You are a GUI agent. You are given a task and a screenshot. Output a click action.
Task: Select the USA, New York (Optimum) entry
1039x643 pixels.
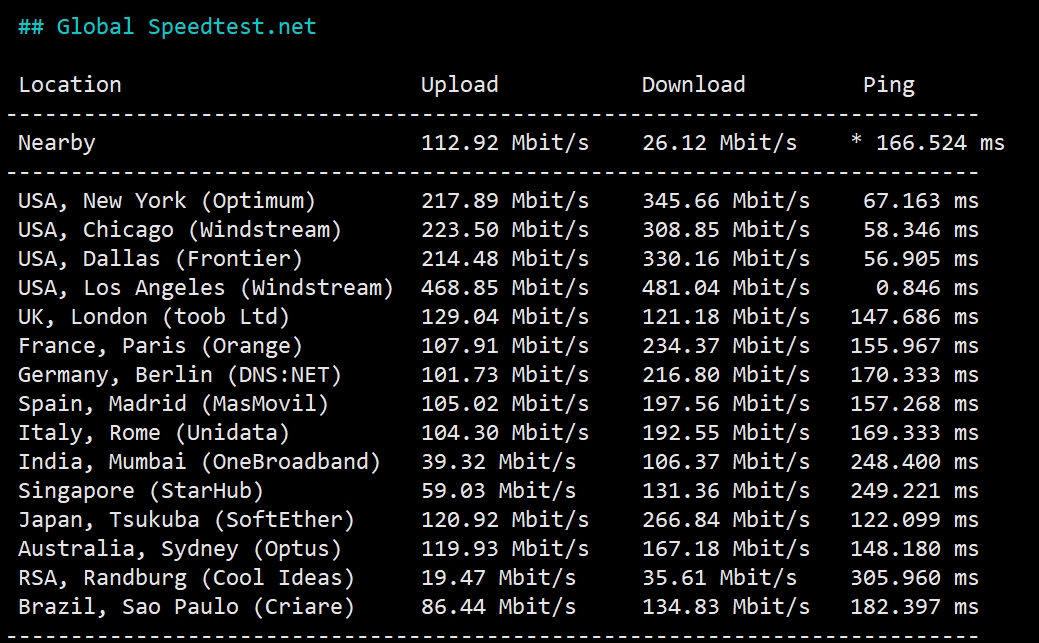pos(167,201)
